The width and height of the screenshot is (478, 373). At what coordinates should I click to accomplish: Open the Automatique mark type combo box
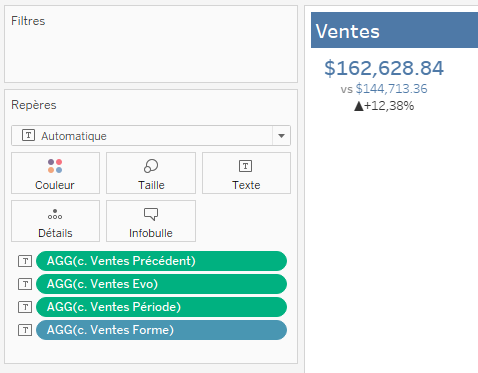151,136
